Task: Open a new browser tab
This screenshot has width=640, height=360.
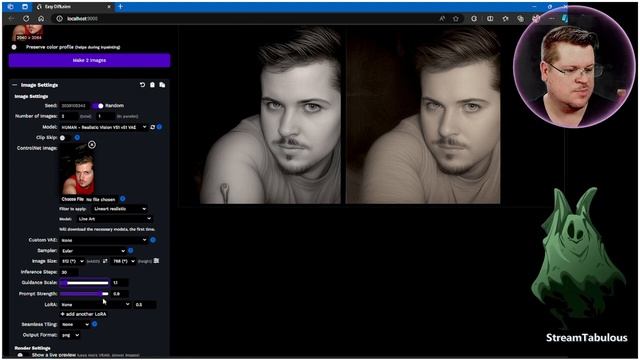Action: tap(120, 7)
